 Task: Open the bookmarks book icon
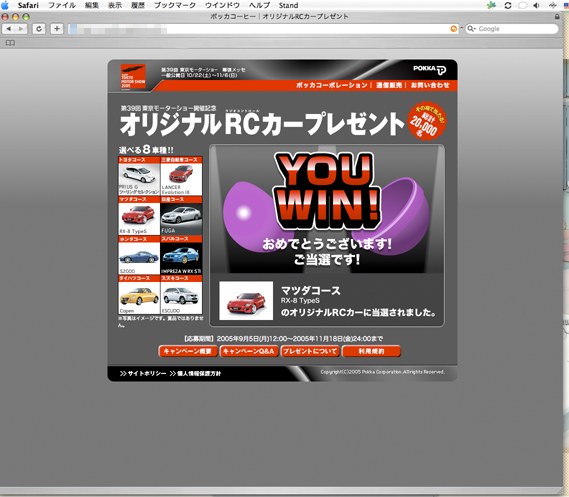[11, 43]
